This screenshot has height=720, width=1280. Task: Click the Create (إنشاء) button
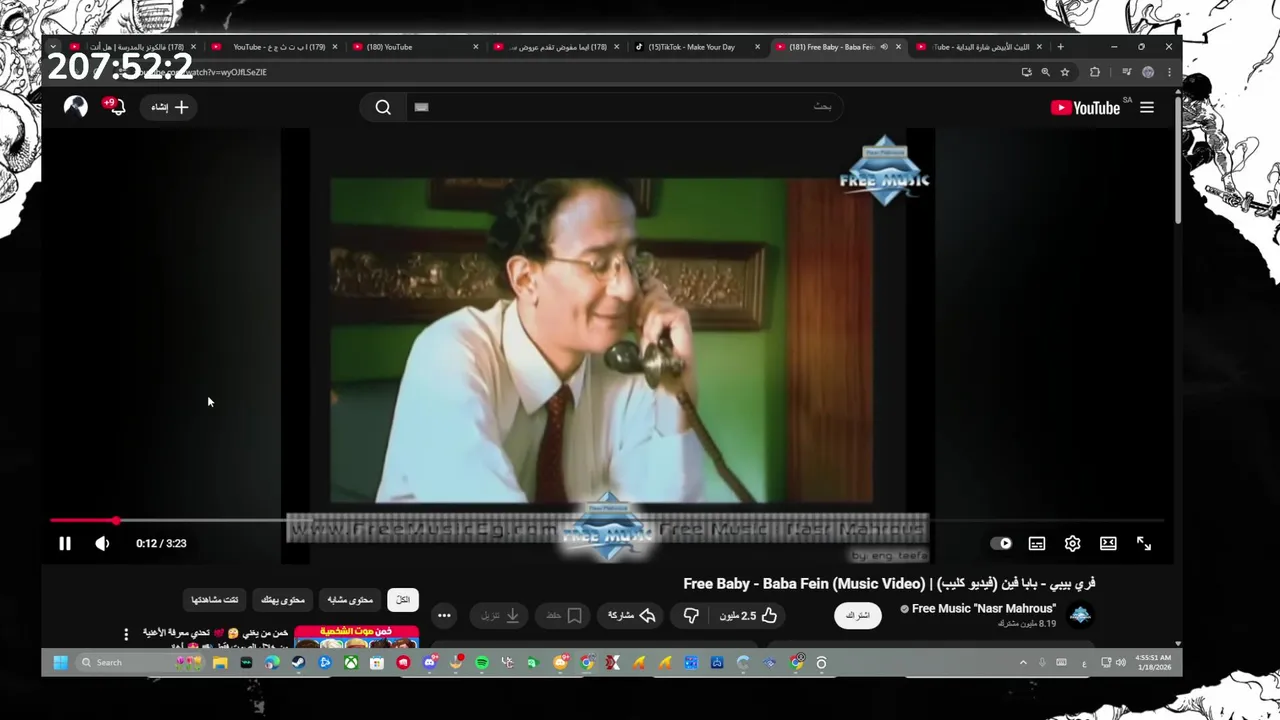(170, 107)
